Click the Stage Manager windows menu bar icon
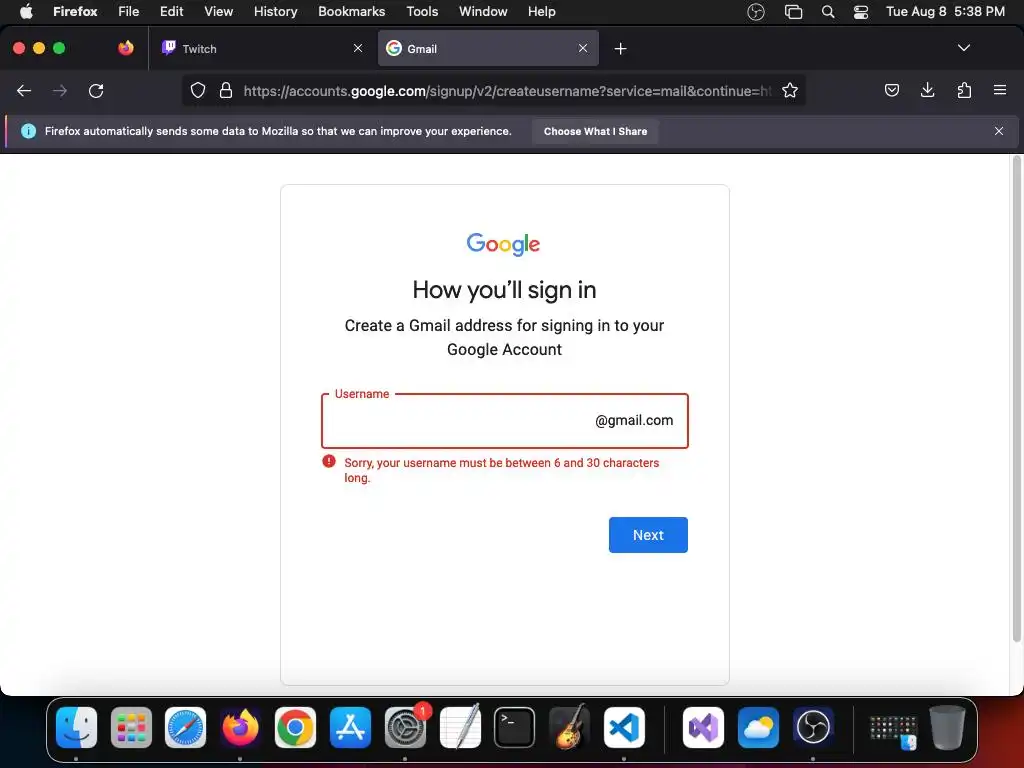1024x768 pixels. pyautogui.click(x=793, y=12)
